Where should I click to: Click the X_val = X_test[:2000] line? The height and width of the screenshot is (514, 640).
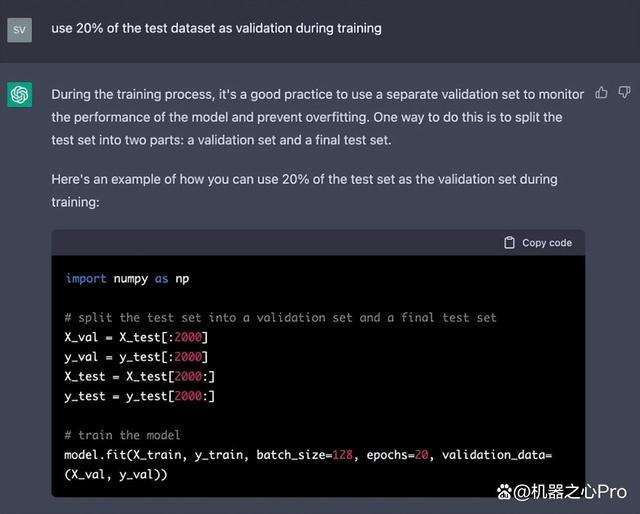[137, 337]
